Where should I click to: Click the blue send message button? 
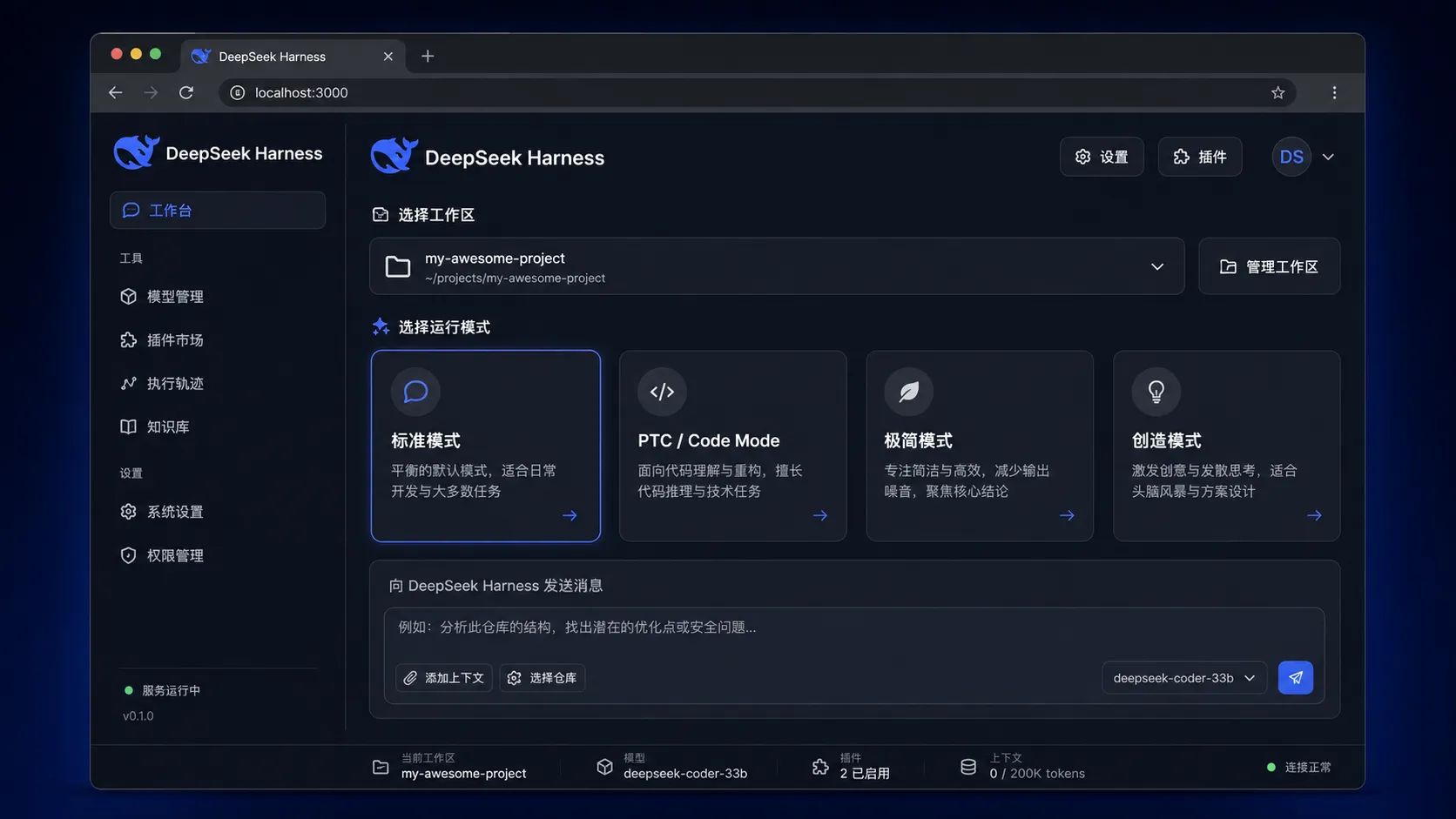point(1296,678)
